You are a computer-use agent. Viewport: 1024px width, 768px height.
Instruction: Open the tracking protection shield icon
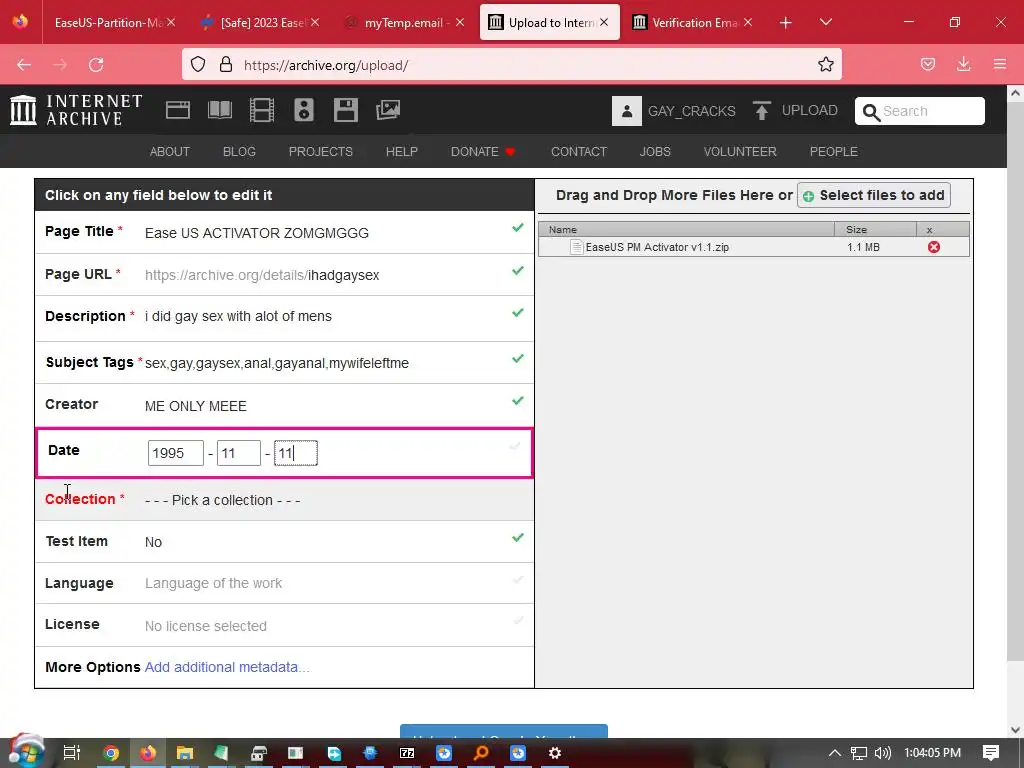198,65
